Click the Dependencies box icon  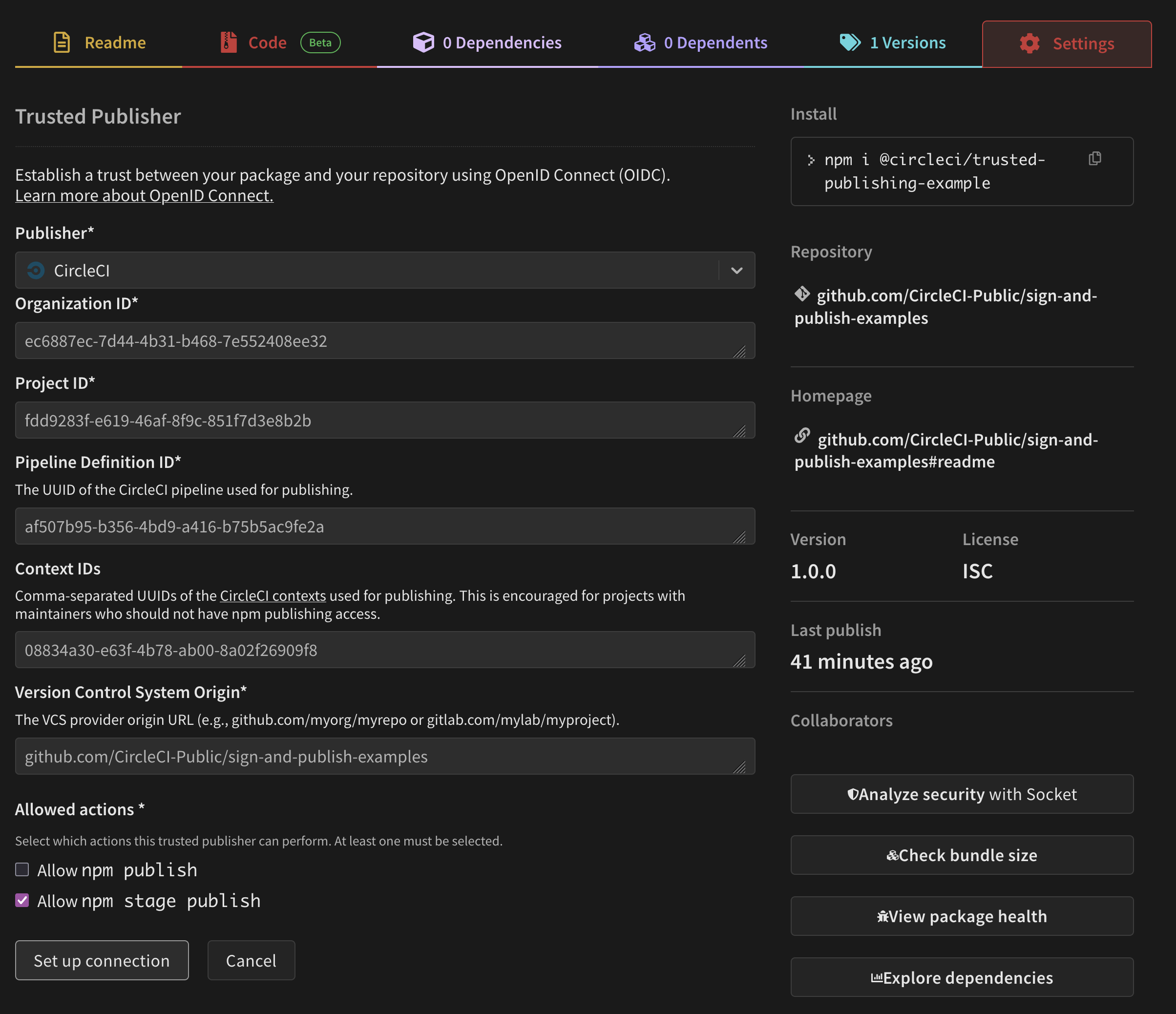point(423,42)
